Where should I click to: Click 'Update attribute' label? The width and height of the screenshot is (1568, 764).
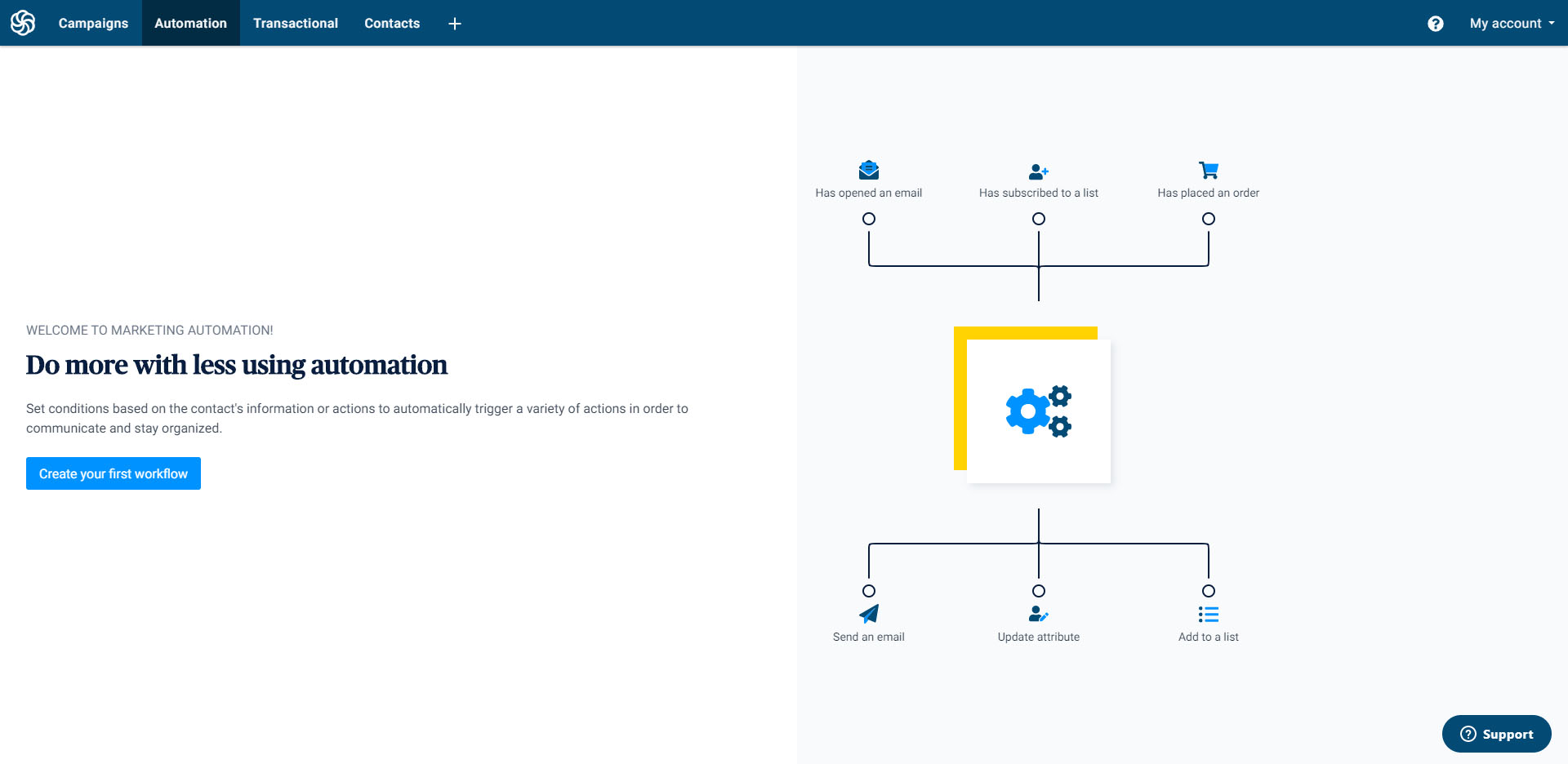pos(1039,637)
